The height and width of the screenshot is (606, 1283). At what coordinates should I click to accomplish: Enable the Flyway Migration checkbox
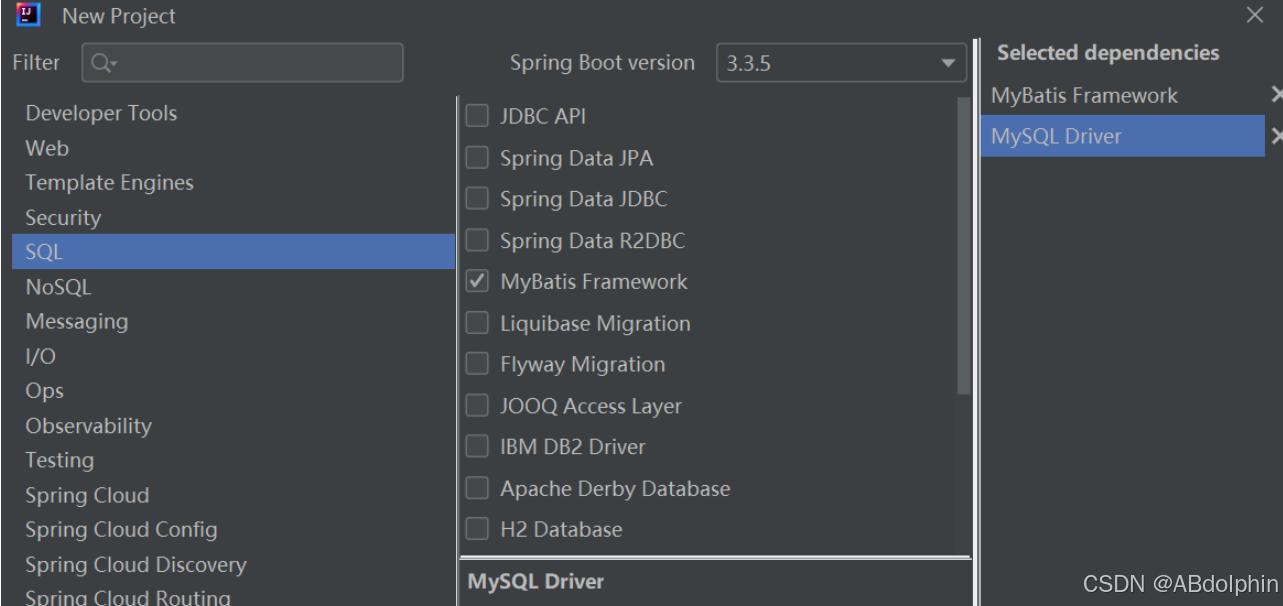[x=478, y=364]
